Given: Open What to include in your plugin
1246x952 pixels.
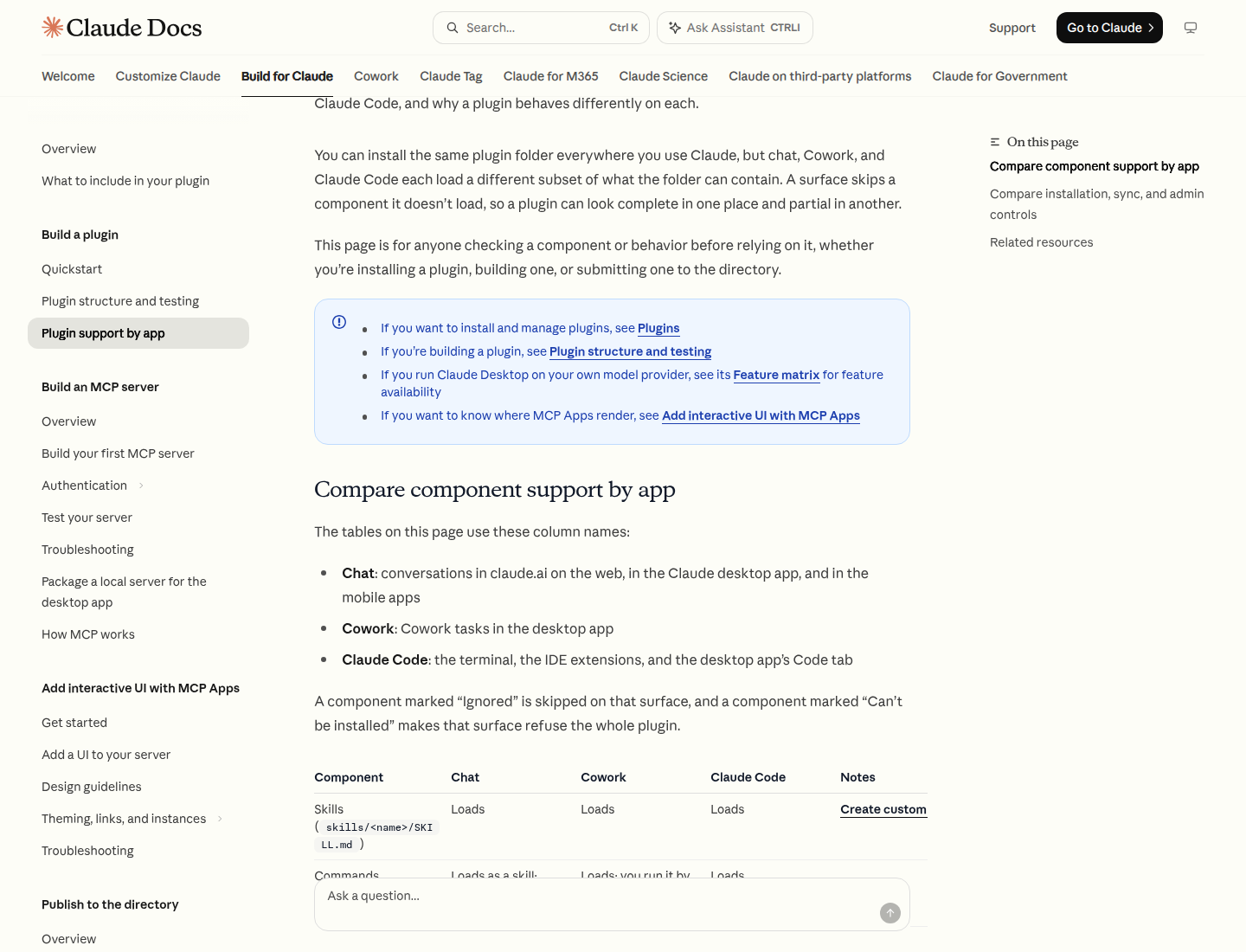Looking at the screenshot, I should click(125, 181).
